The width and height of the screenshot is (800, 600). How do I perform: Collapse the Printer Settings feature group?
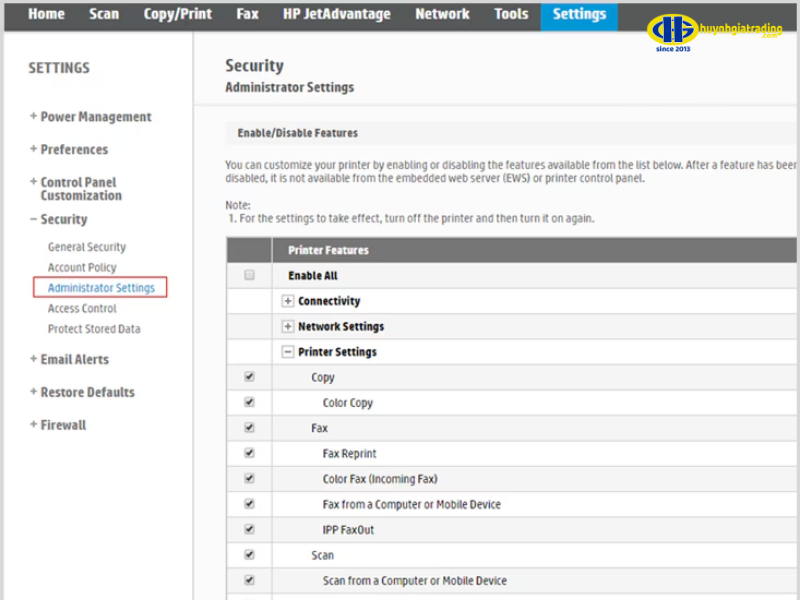[x=288, y=352]
